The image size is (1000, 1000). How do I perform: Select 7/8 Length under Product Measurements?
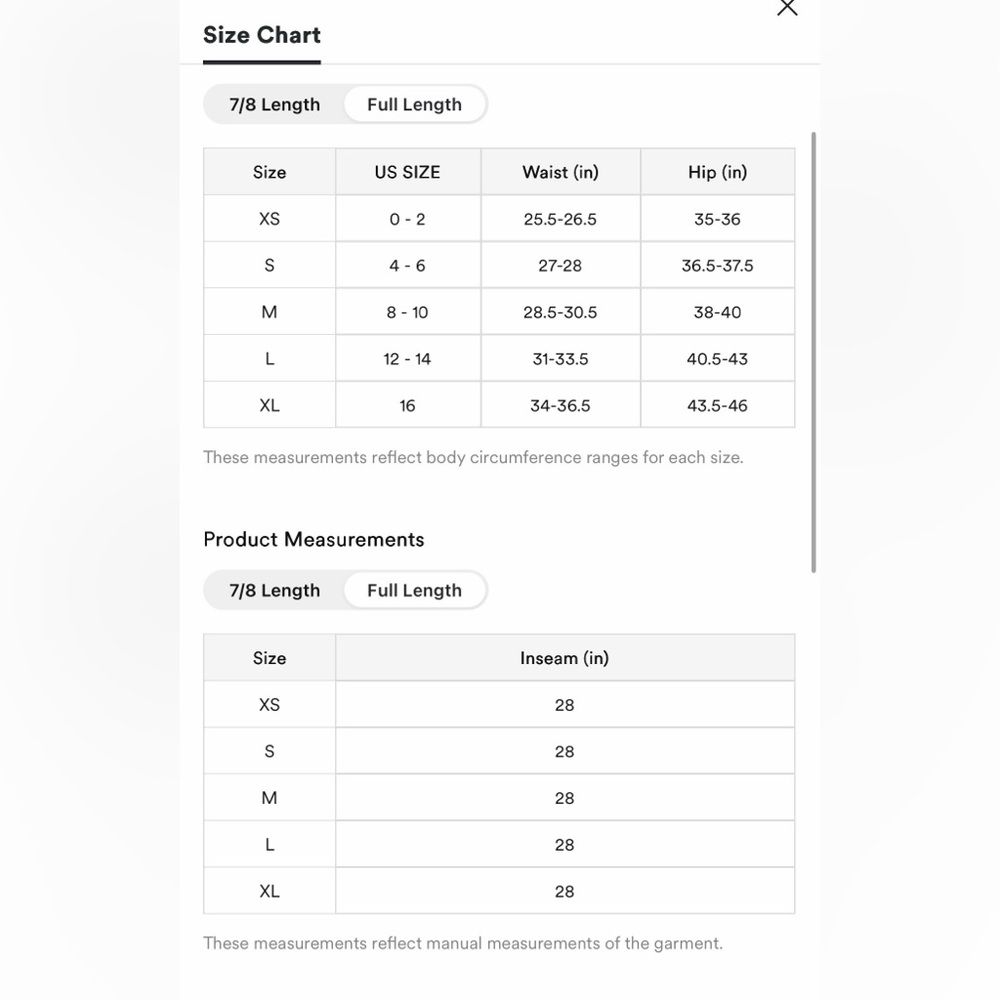pos(275,591)
